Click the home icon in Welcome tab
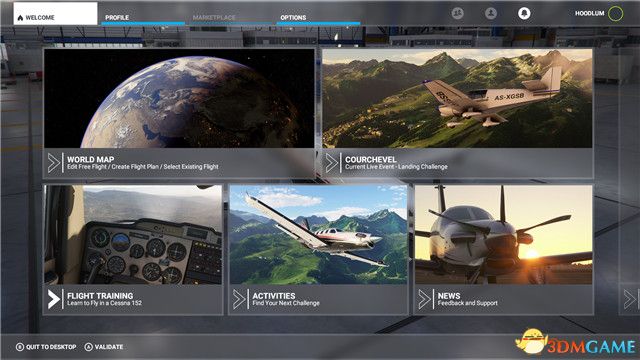 20,18
